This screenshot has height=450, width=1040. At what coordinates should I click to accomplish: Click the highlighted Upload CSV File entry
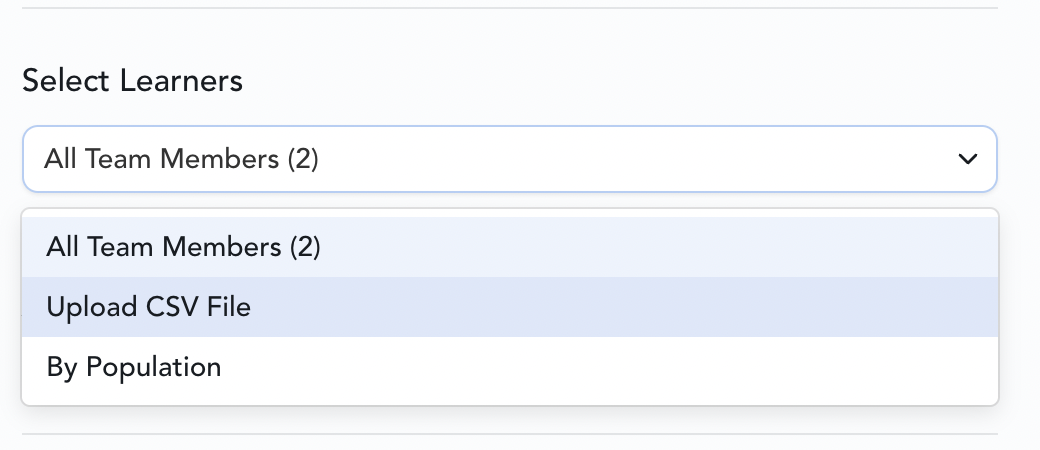tap(148, 307)
